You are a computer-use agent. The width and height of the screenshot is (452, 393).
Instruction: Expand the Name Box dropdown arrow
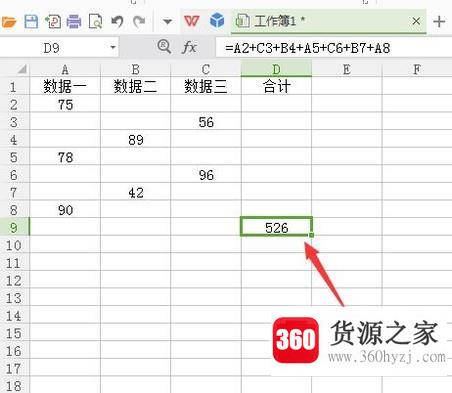coord(113,48)
